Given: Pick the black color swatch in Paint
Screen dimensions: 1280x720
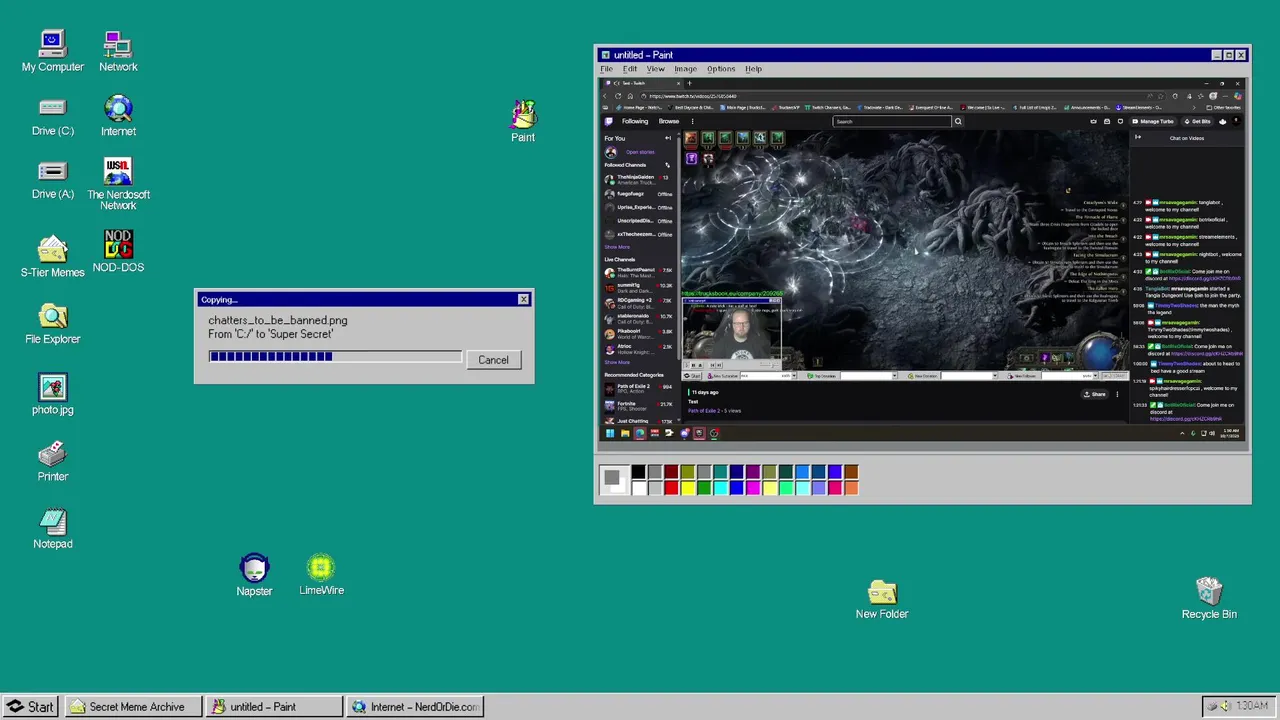Looking at the screenshot, I should point(638,472).
